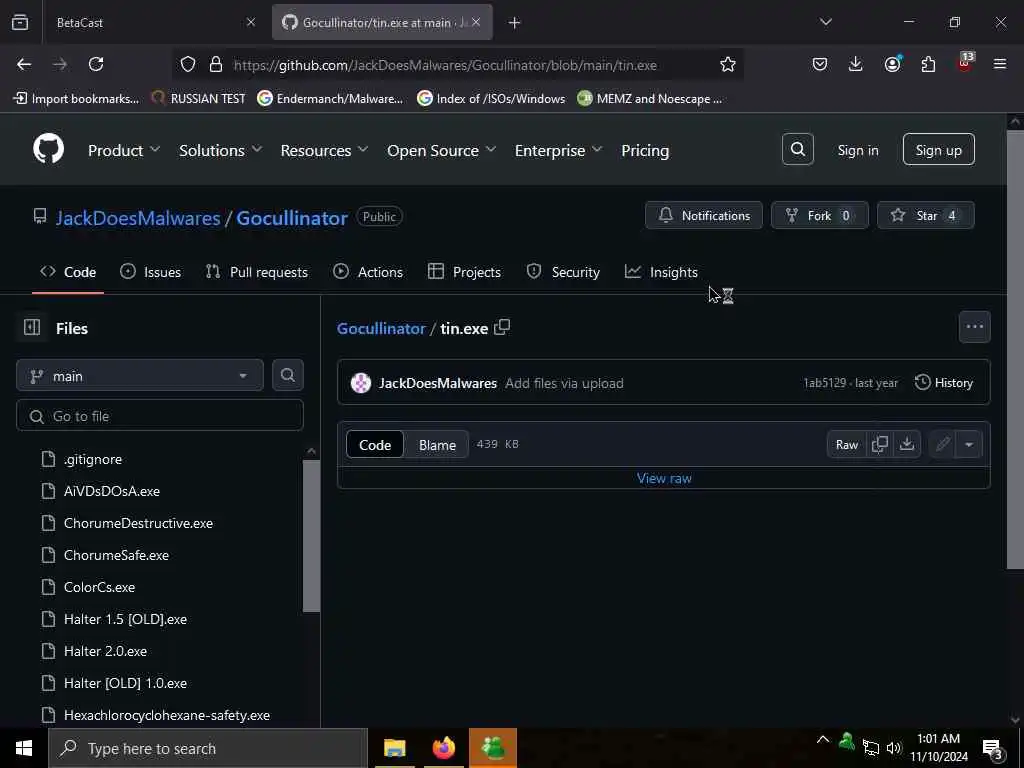Expand the main branch dropdown
Viewport: 1024px width, 768px height.
[x=140, y=376]
